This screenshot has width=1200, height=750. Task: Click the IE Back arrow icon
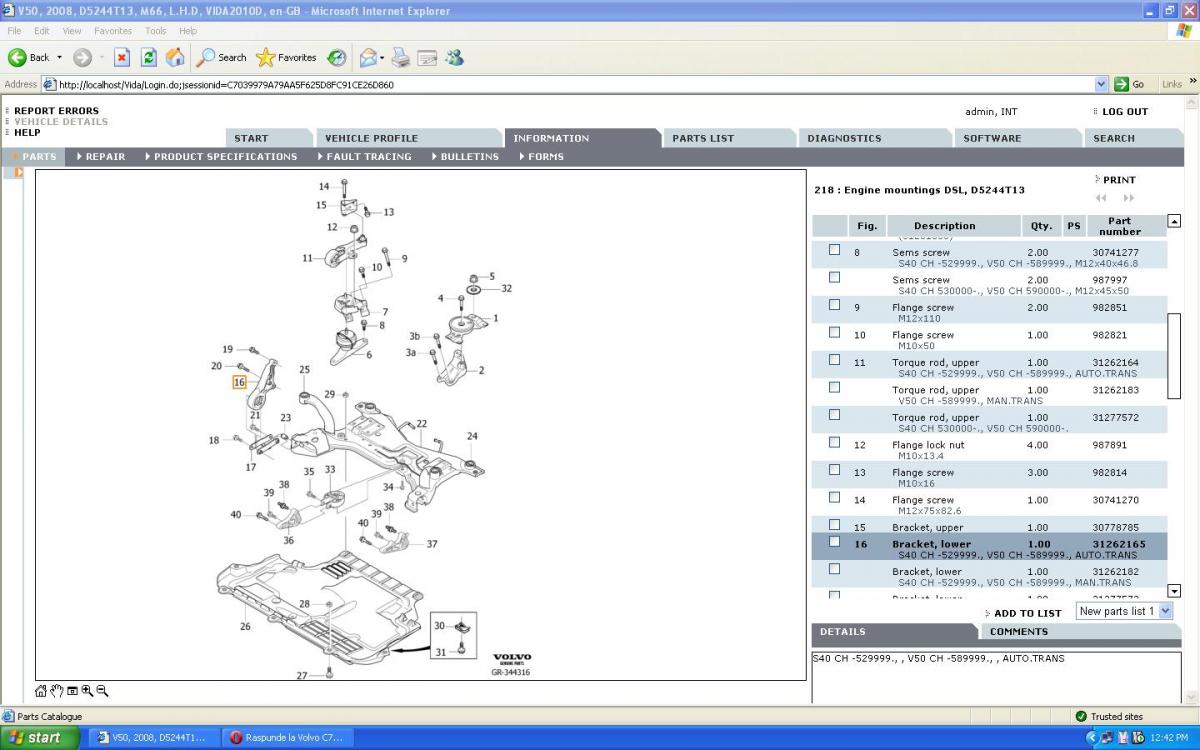point(17,57)
